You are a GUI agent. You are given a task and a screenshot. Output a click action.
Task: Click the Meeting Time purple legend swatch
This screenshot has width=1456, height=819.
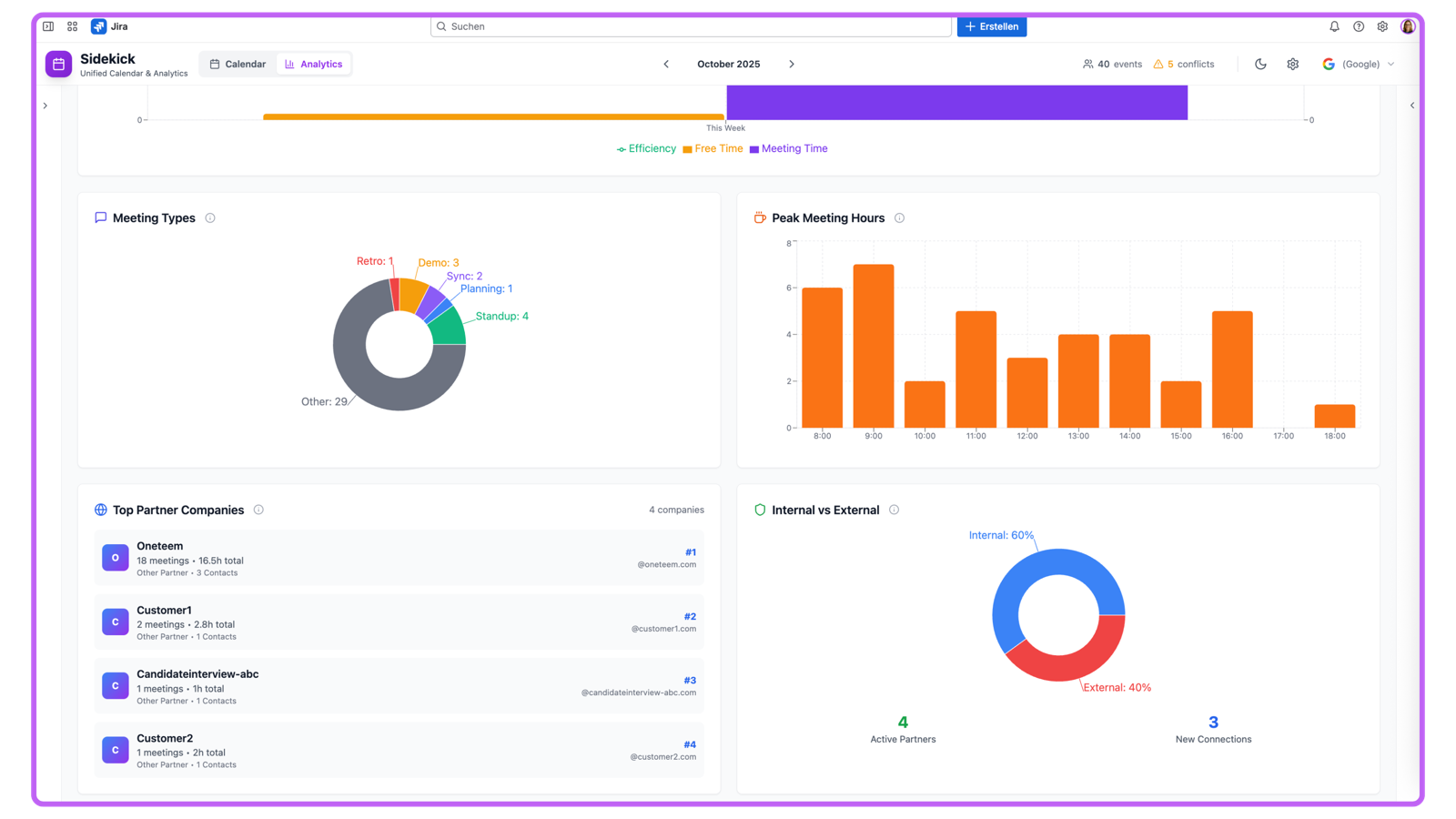click(x=753, y=149)
